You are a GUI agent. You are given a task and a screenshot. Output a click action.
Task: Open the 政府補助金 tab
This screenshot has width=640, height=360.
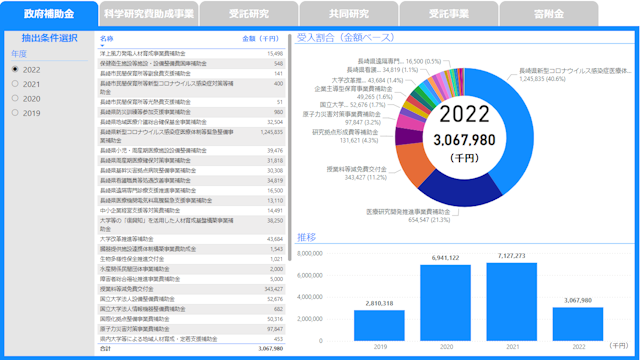point(49,14)
